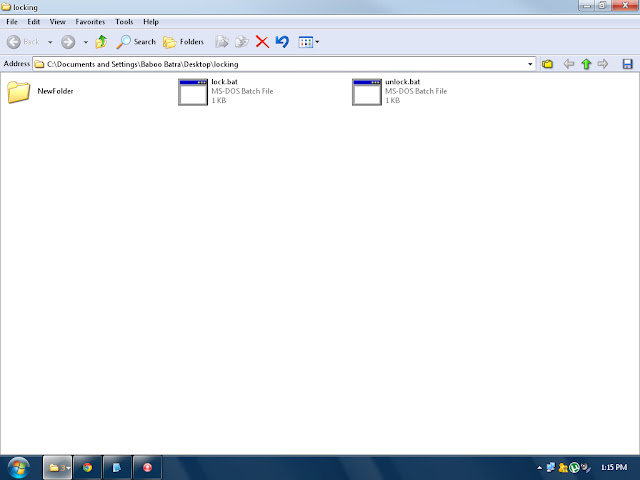Select the unlock.bat file icon

(367, 92)
